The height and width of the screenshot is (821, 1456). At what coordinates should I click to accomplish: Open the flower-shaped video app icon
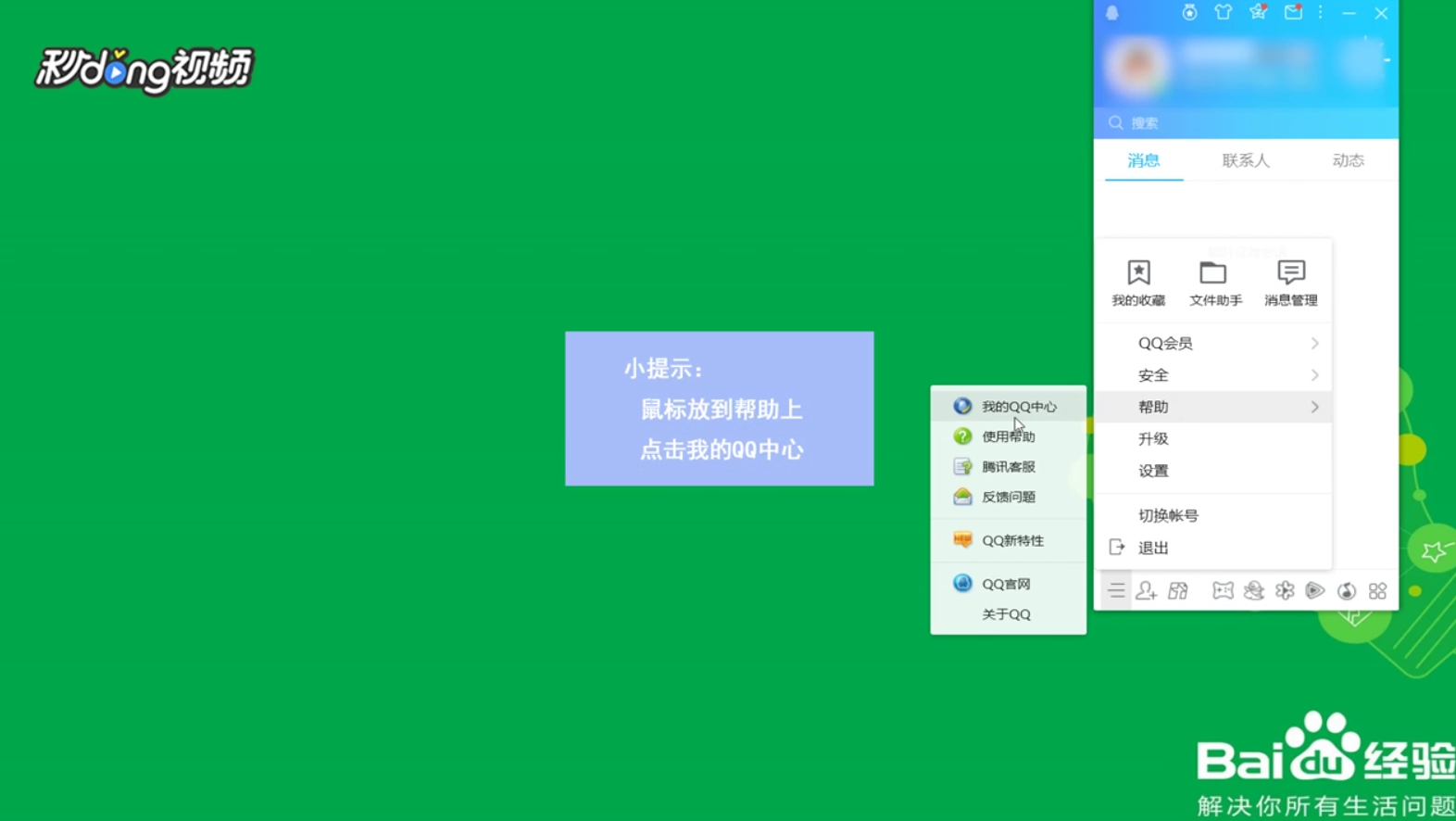1285,590
